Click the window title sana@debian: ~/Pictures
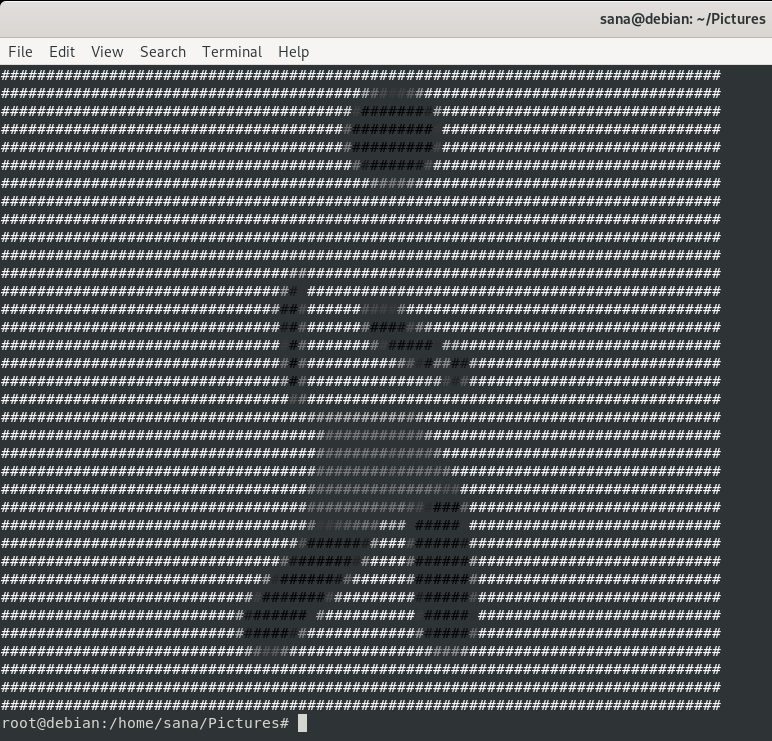The height and width of the screenshot is (741, 772). [682, 19]
